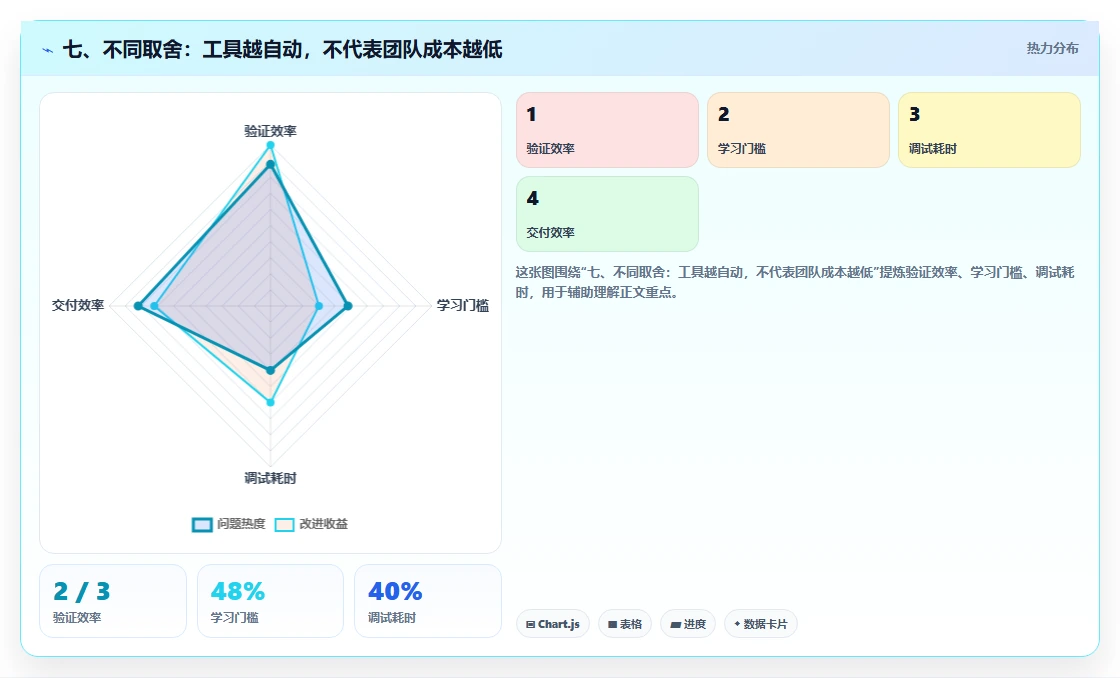Click the 热力分布 label in header
The height and width of the screenshot is (678, 1120).
[x=1052, y=49]
